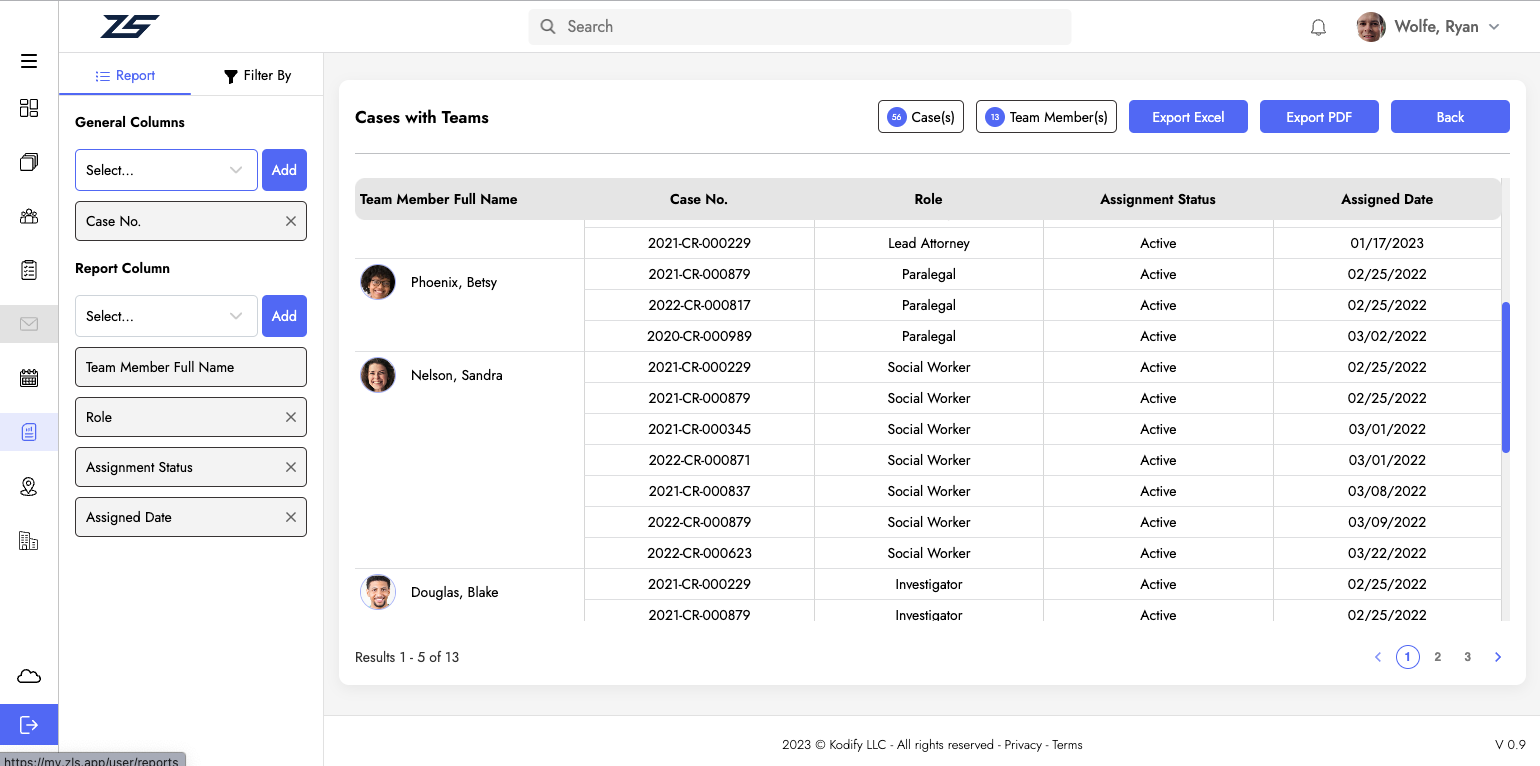This screenshot has width=1540, height=766.
Task: Click the notification bell icon
Action: pos(1318,27)
